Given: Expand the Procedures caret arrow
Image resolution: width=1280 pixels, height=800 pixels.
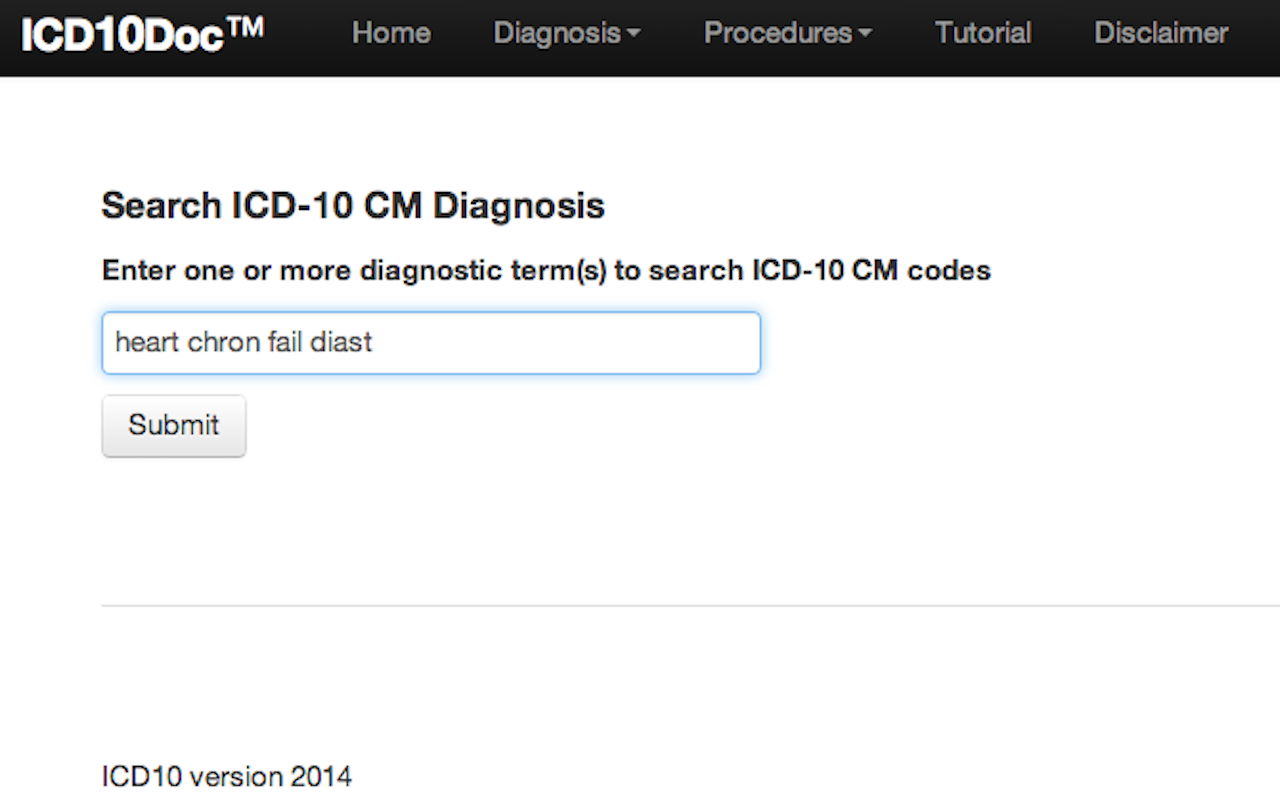Looking at the screenshot, I should click(865, 36).
